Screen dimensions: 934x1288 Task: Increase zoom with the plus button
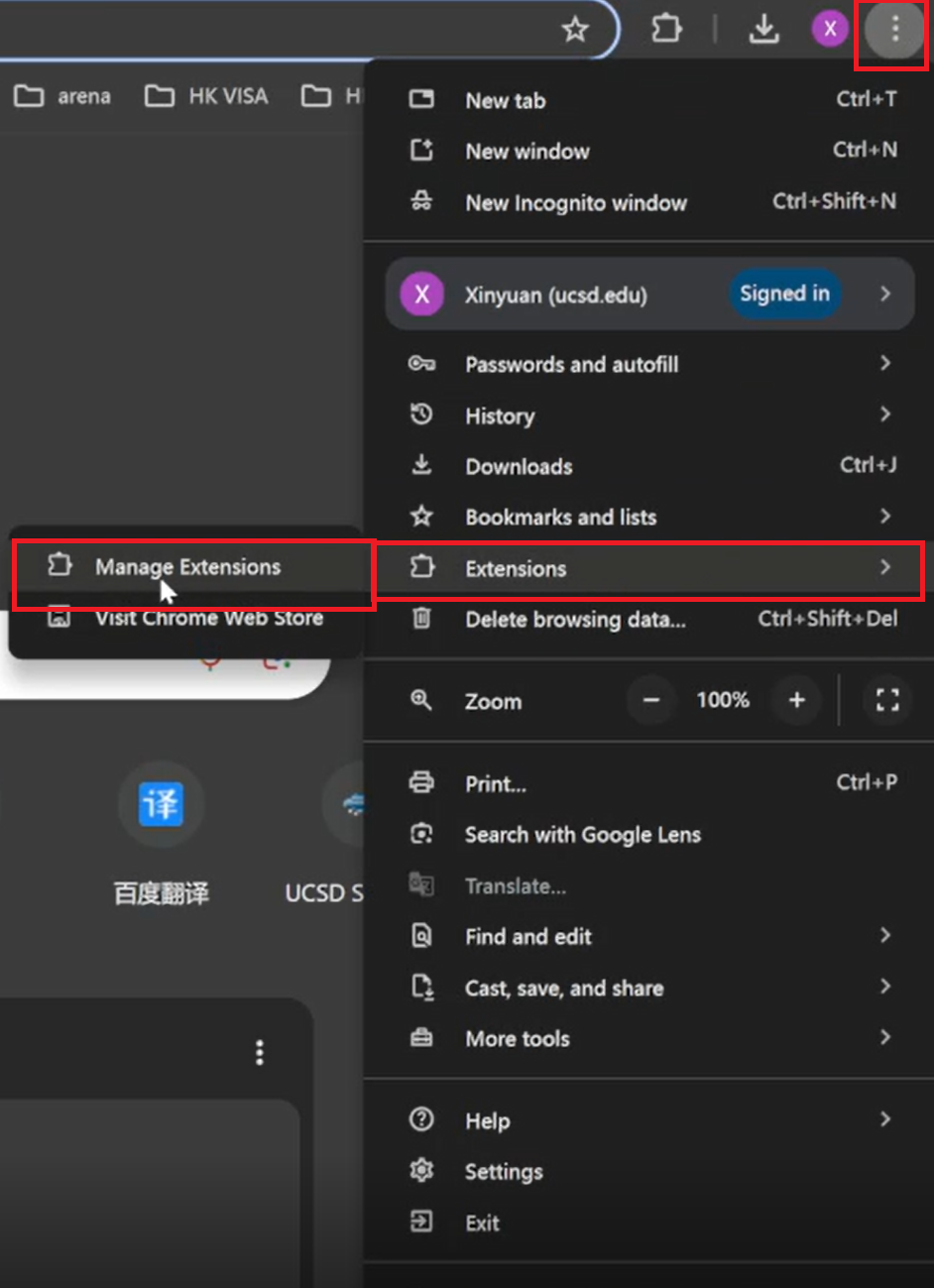pyautogui.click(x=796, y=700)
